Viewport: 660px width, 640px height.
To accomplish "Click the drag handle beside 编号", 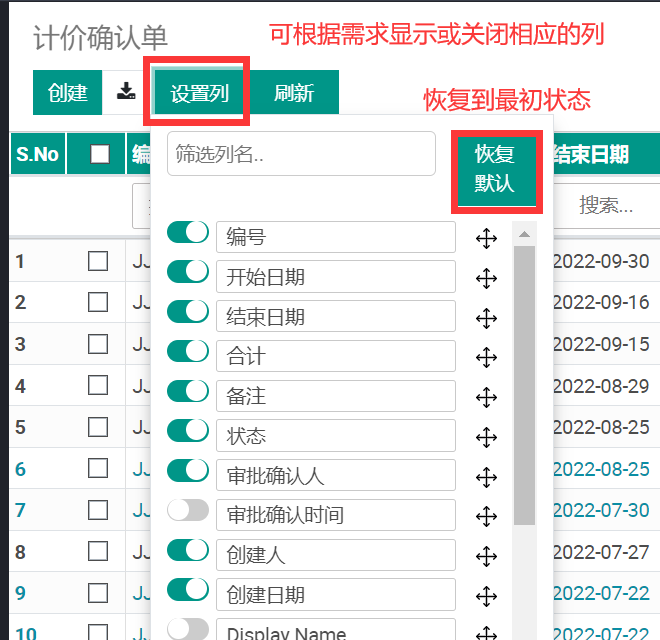I will pyautogui.click(x=486, y=238).
